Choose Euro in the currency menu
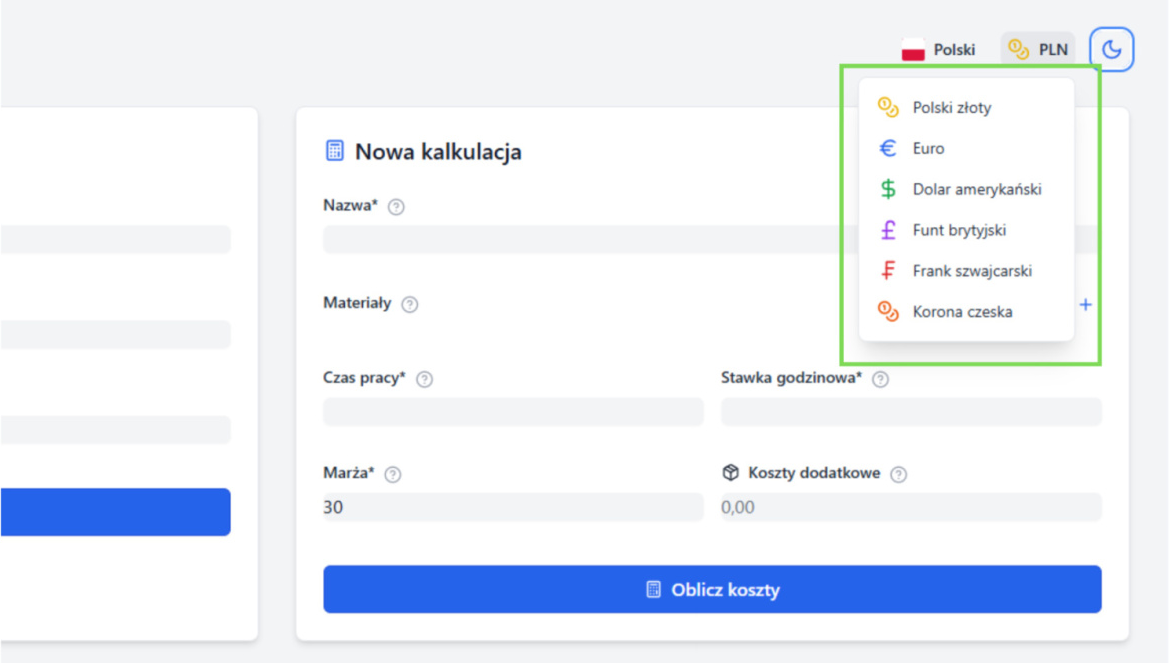Screen dimensions: 1170x663 coord(928,148)
